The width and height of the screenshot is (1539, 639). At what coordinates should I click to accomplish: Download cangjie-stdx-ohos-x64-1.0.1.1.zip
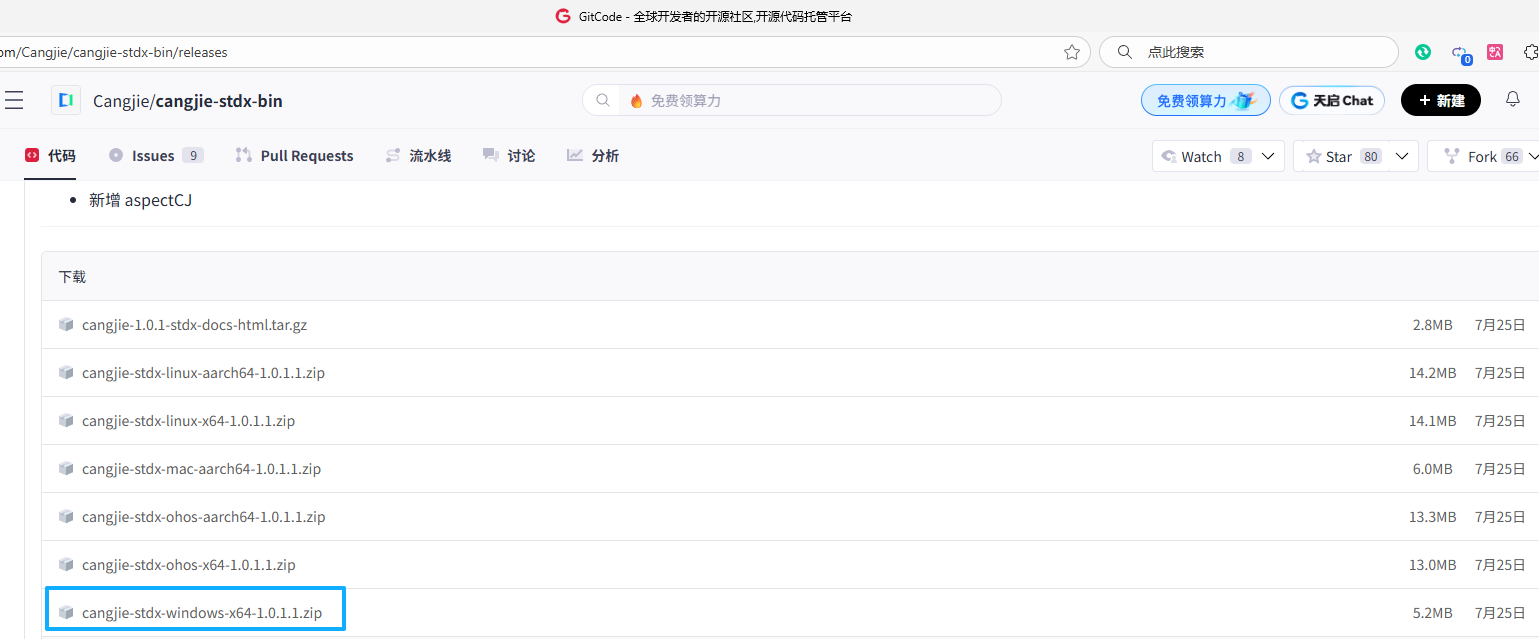pyautogui.click(x=189, y=565)
